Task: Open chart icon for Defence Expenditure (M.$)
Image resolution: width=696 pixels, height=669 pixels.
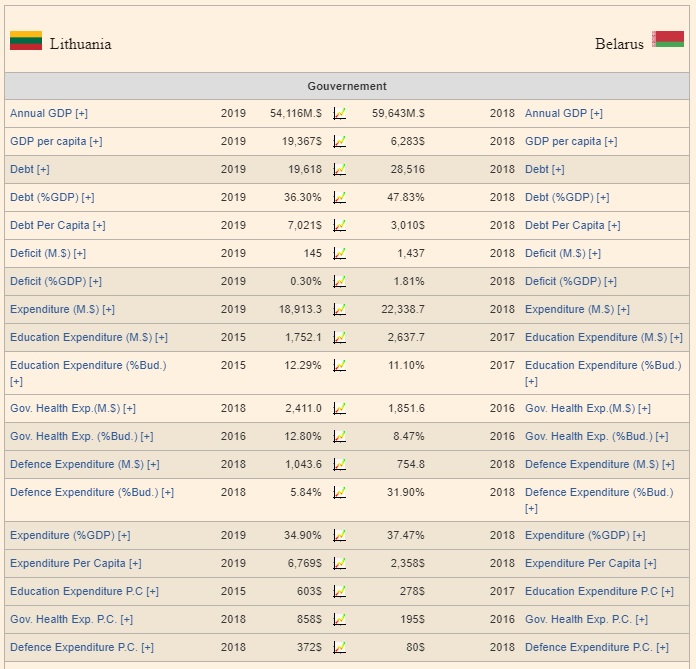Action: click(x=340, y=464)
